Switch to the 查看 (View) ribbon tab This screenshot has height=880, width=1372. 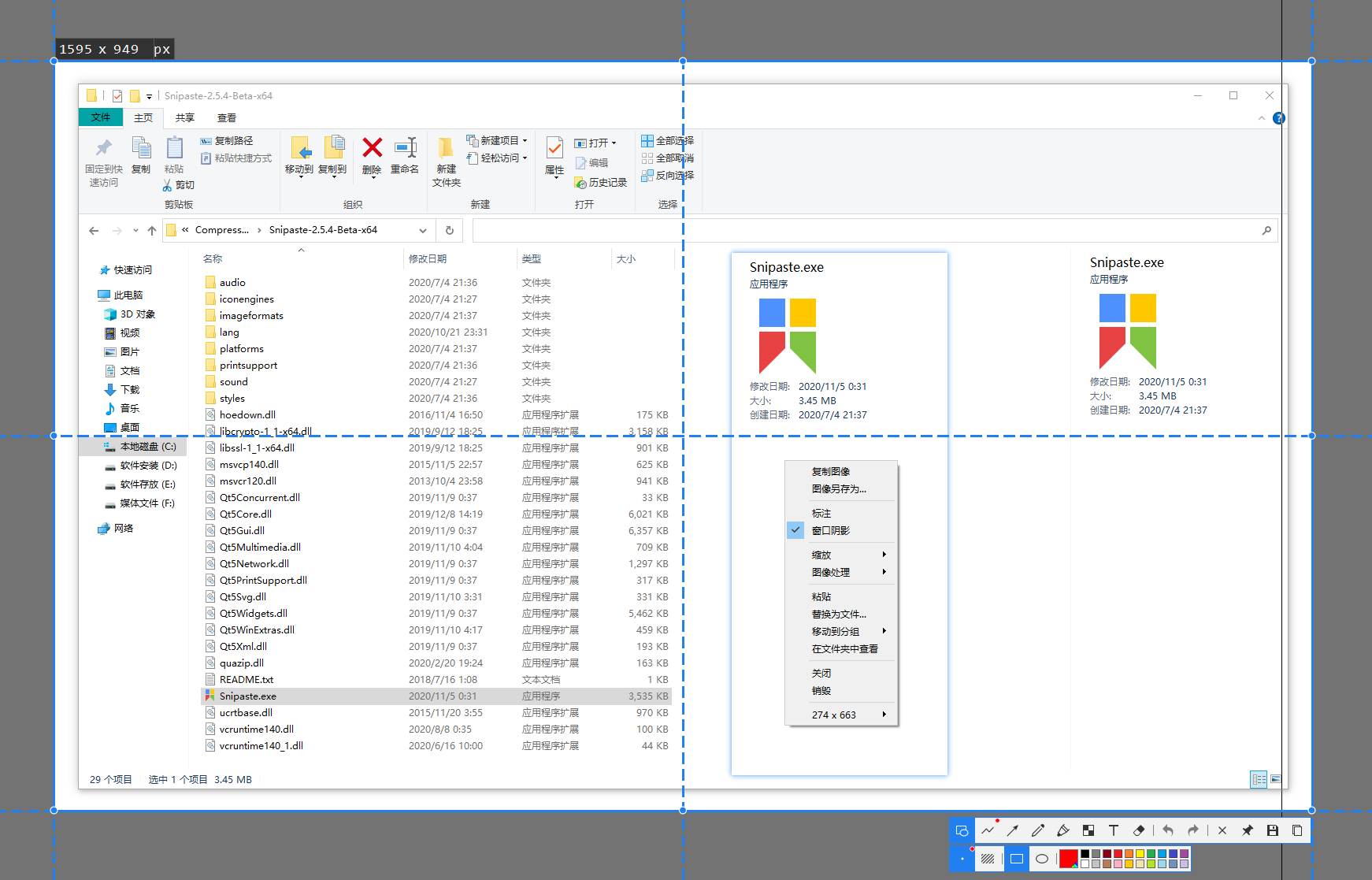point(227,117)
